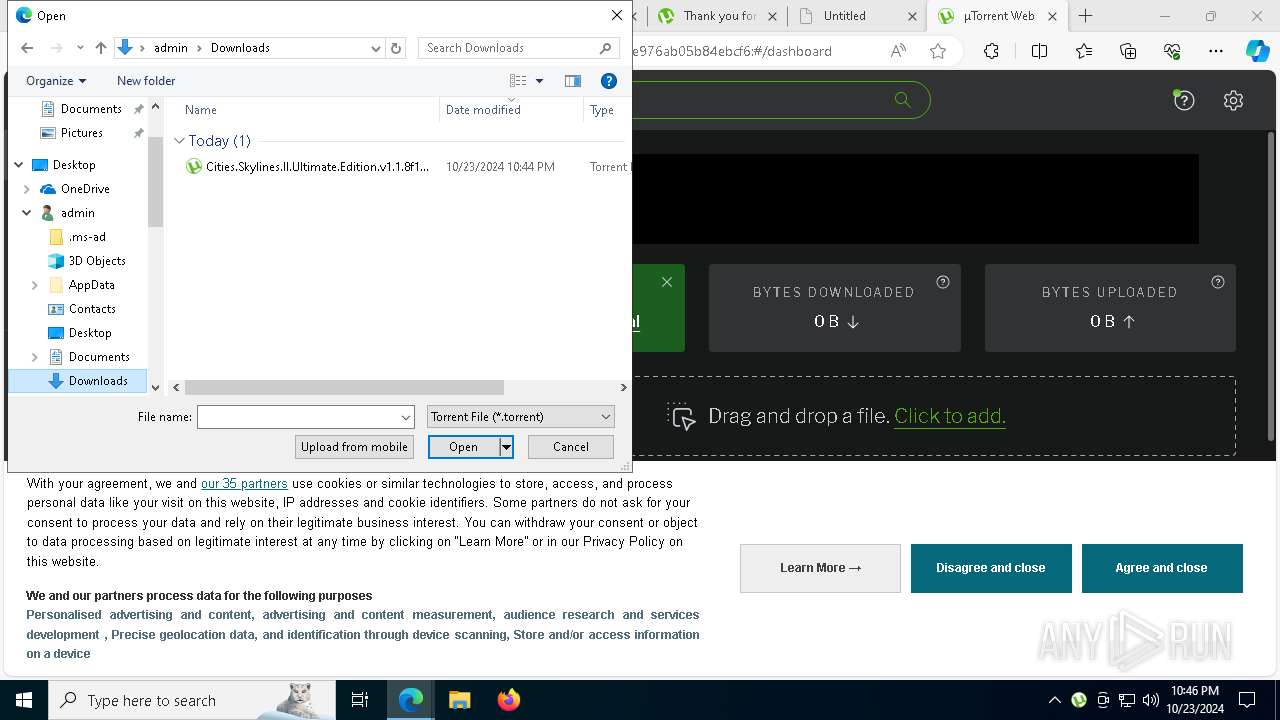Open Edge Extensions icon

click(991, 51)
